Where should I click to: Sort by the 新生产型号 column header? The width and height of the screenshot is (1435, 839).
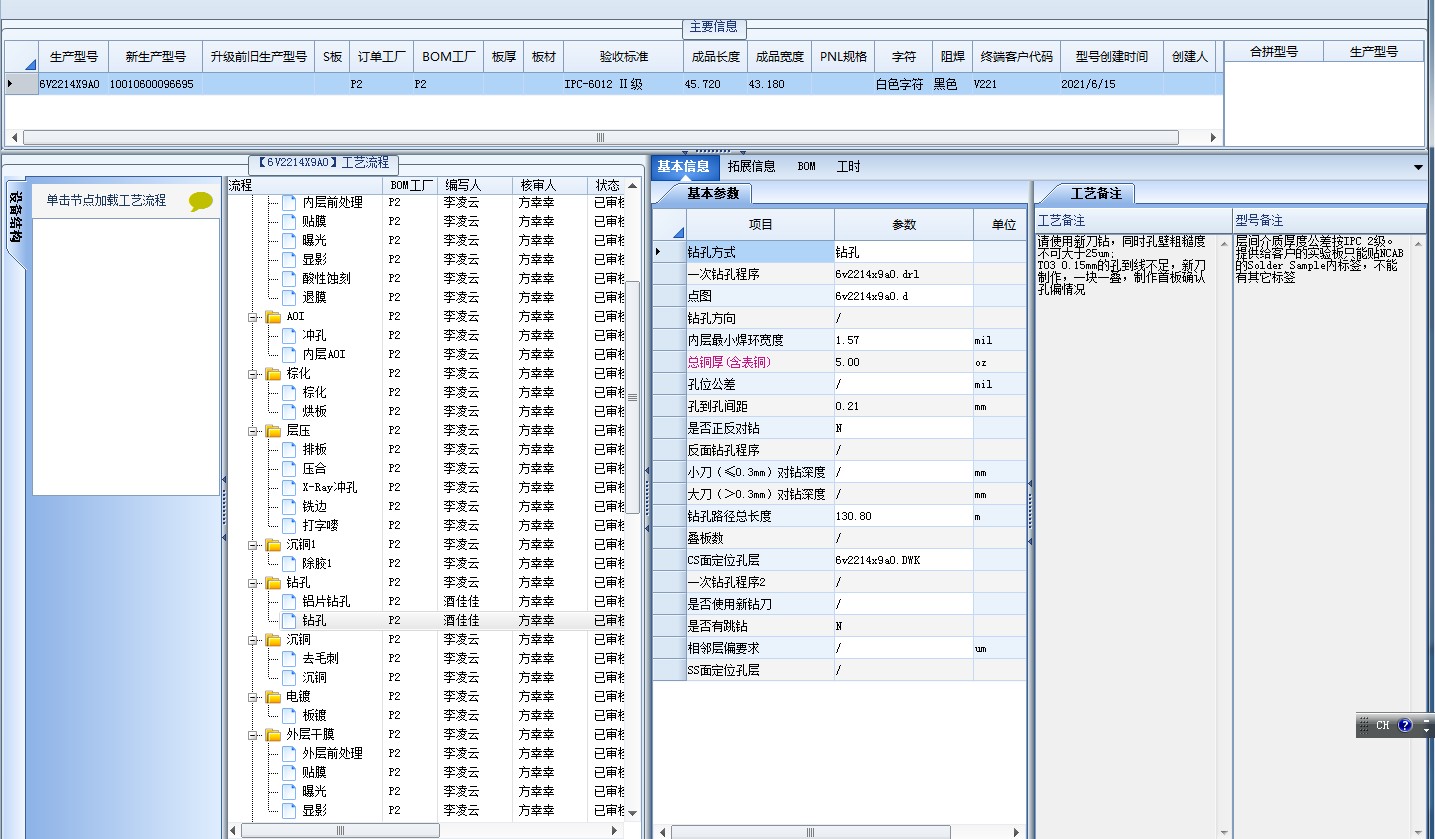tap(155, 57)
